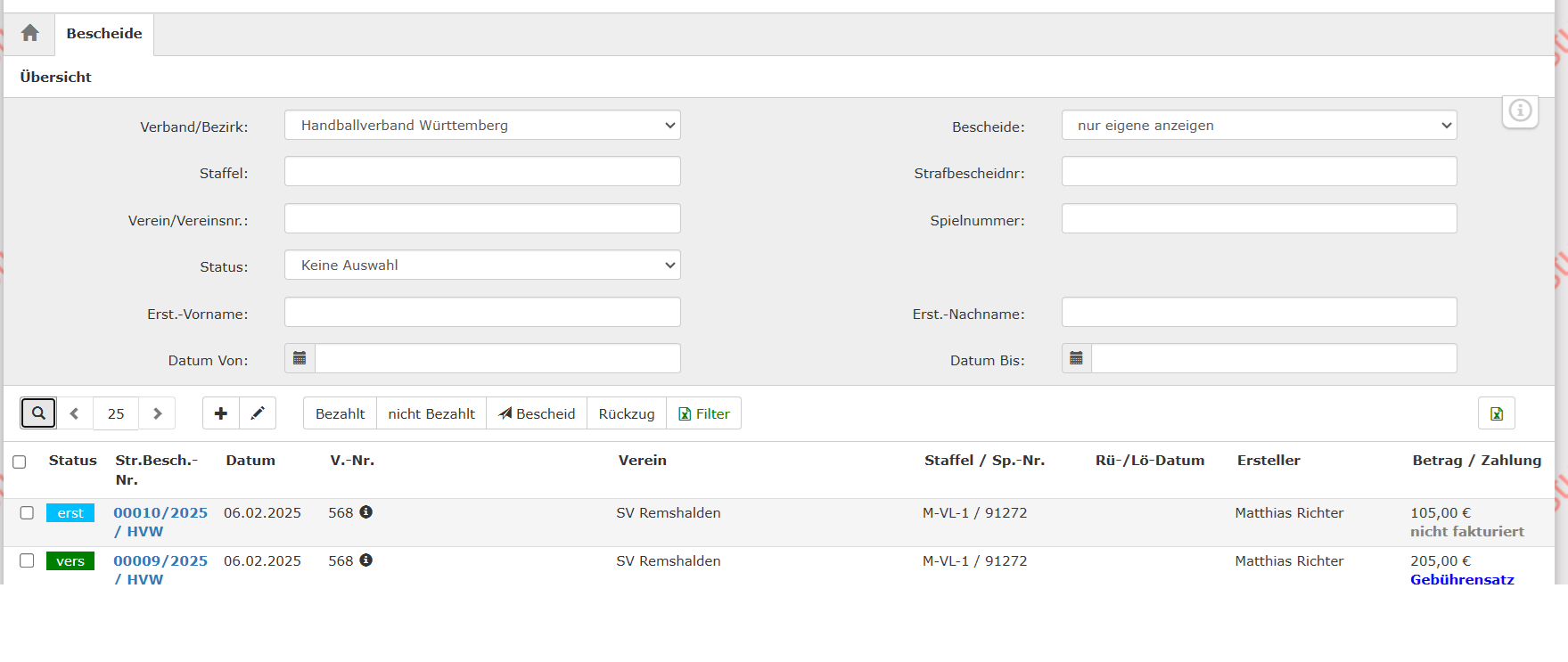Click the pencil edit icon

(x=258, y=413)
